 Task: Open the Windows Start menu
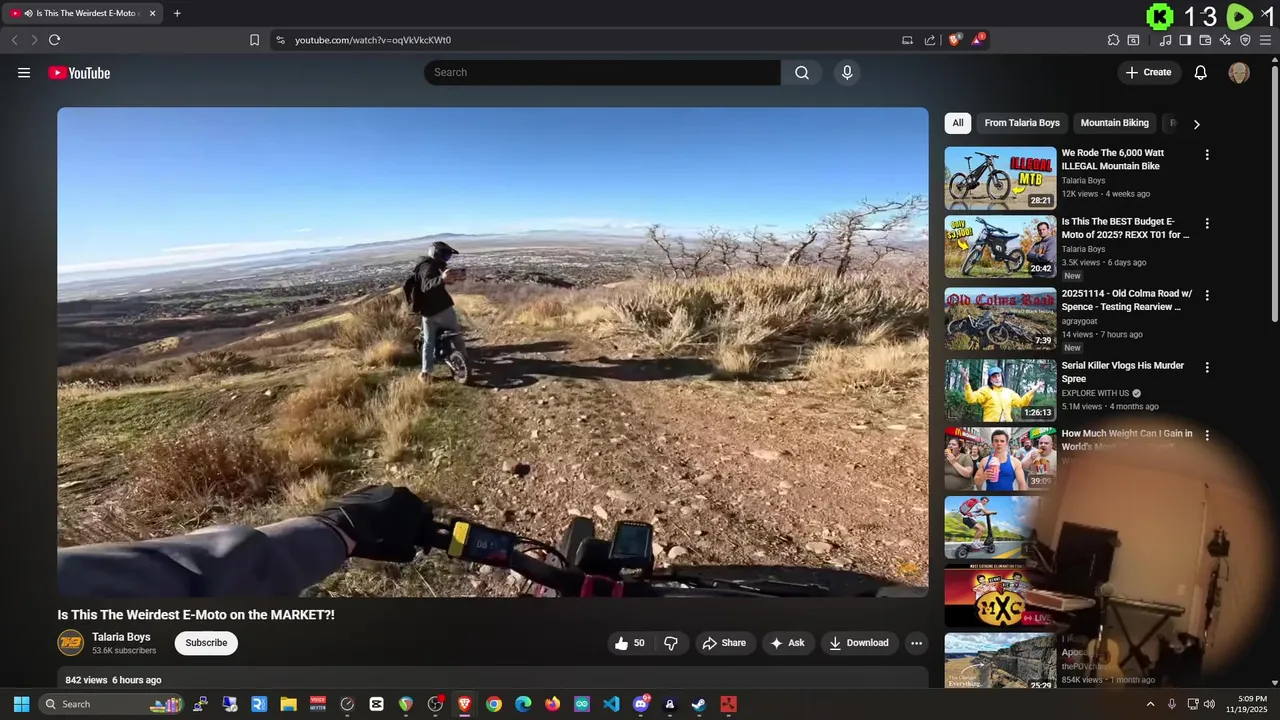click(21, 704)
